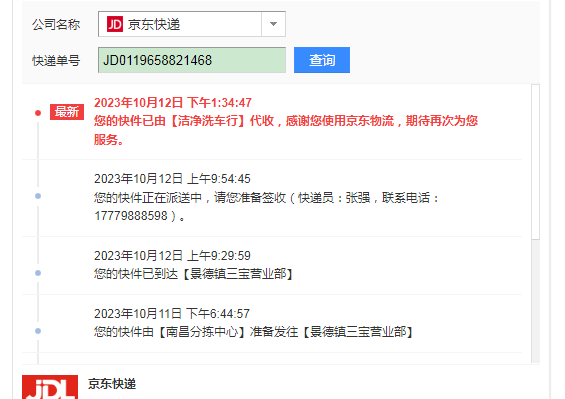The image size is (565, 399).
Task: Click the 正在派送中 delivery status message
Action: [x=267, y=207]
